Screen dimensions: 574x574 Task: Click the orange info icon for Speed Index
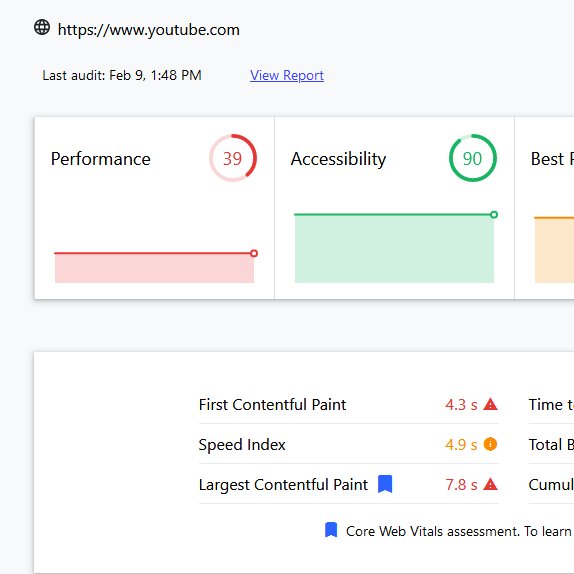tap(490, 444)
